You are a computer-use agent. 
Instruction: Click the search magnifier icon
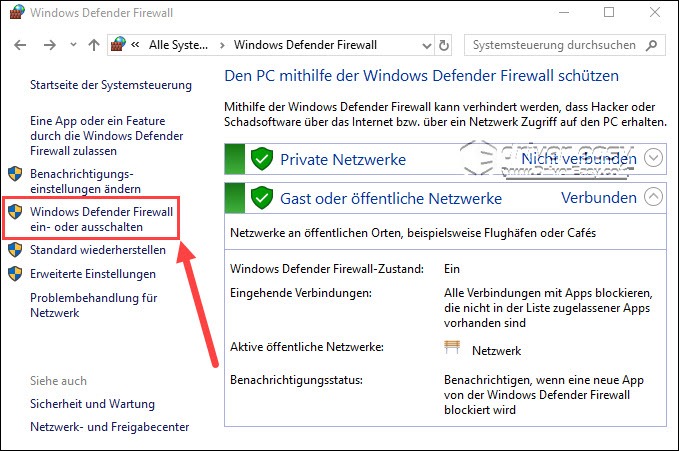click(652, 45)
